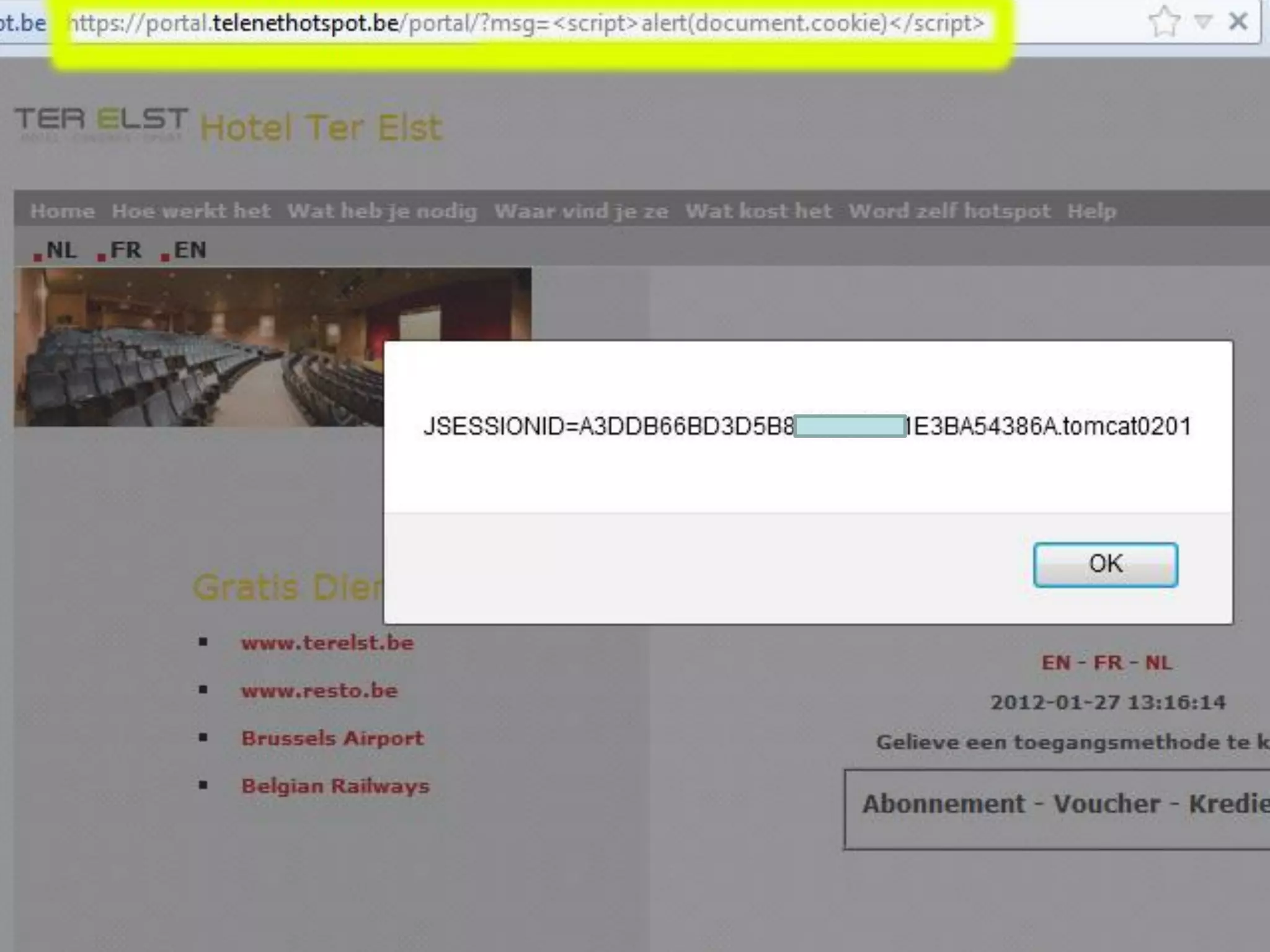Open the 'Hoe werkt het' menu item

point(191,211)
